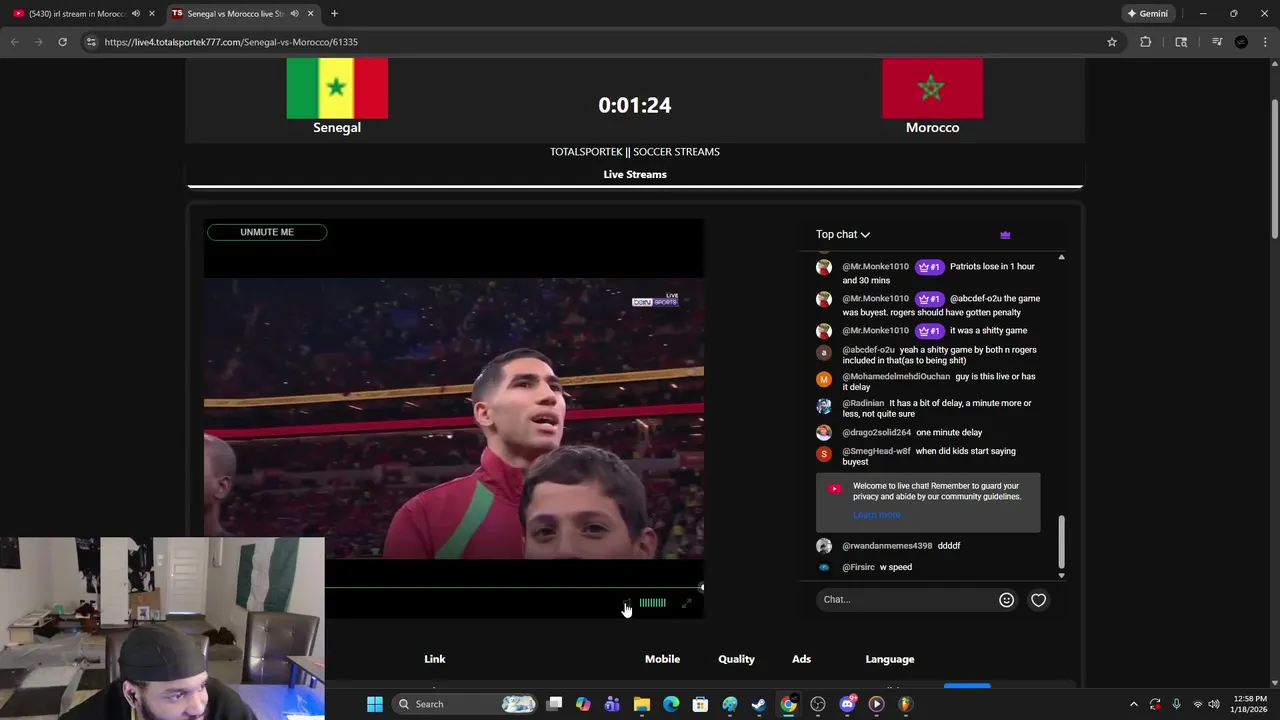Image resolution: width=1280 pixels, height=720 pixels.
Task: Click the address bar URL
Action: [x=231, y=42]
